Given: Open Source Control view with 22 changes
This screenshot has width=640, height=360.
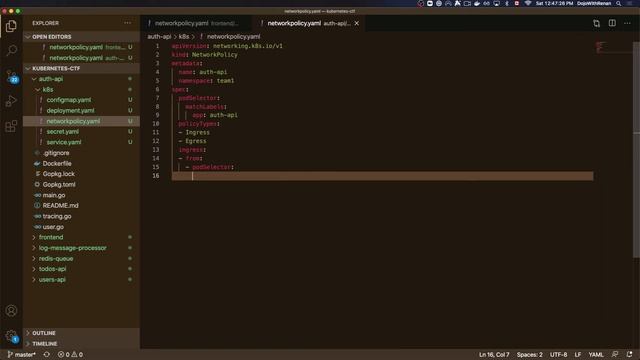Looking at the screenshot, I should tap(11, 76).
